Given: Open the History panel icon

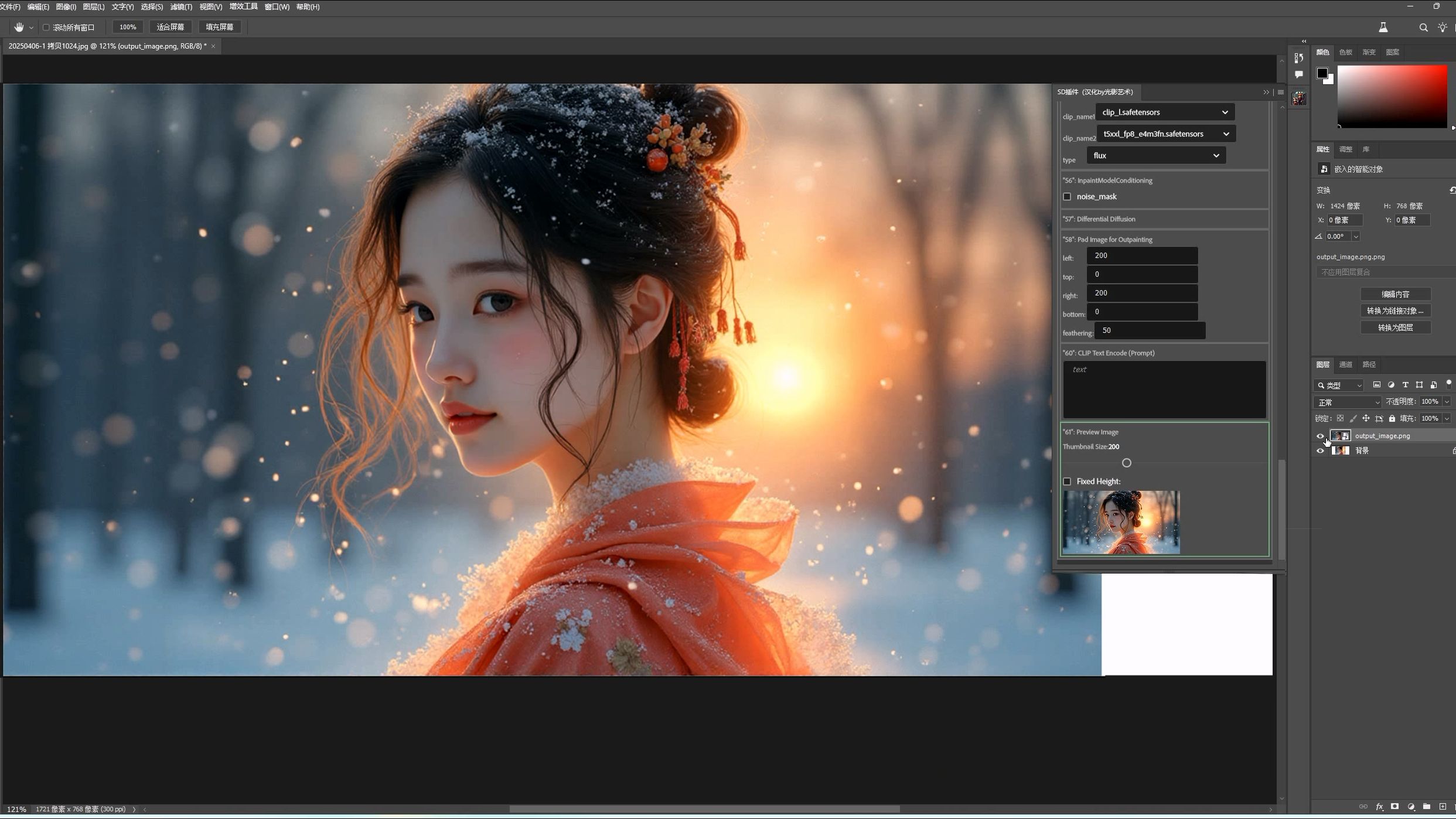Looking at the screenshot, I should tap(1299, 57).
